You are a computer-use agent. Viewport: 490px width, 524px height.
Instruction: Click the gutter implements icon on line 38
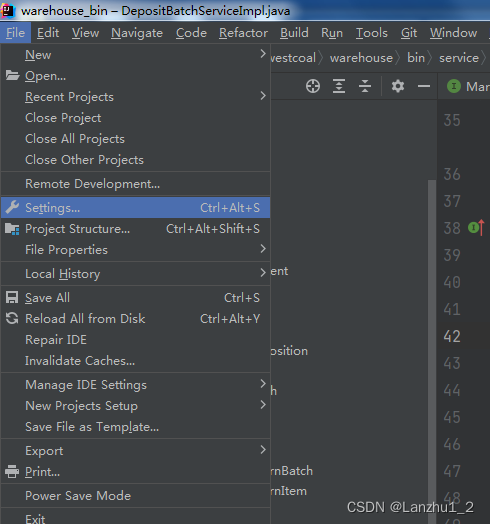pyautogui.click(x=476, y=228)
